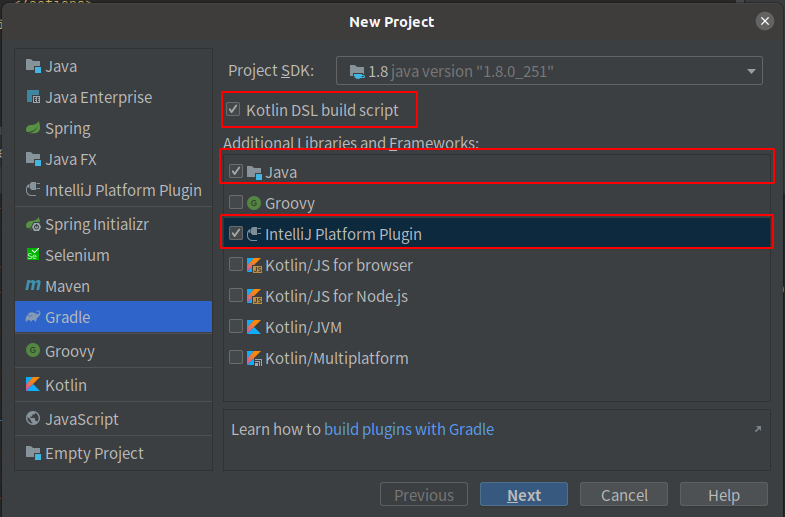The height and width of the screenshot is (517, 785).
Task: Choose the JavaScript globe icon
Action: click(x=33, y=418)
